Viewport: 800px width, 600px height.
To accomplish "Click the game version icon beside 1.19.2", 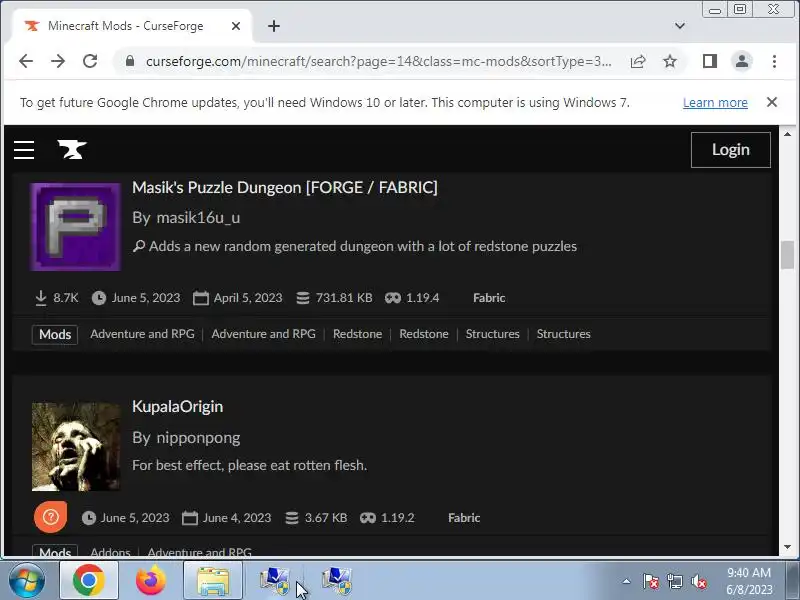I will (x=367, y=518).
